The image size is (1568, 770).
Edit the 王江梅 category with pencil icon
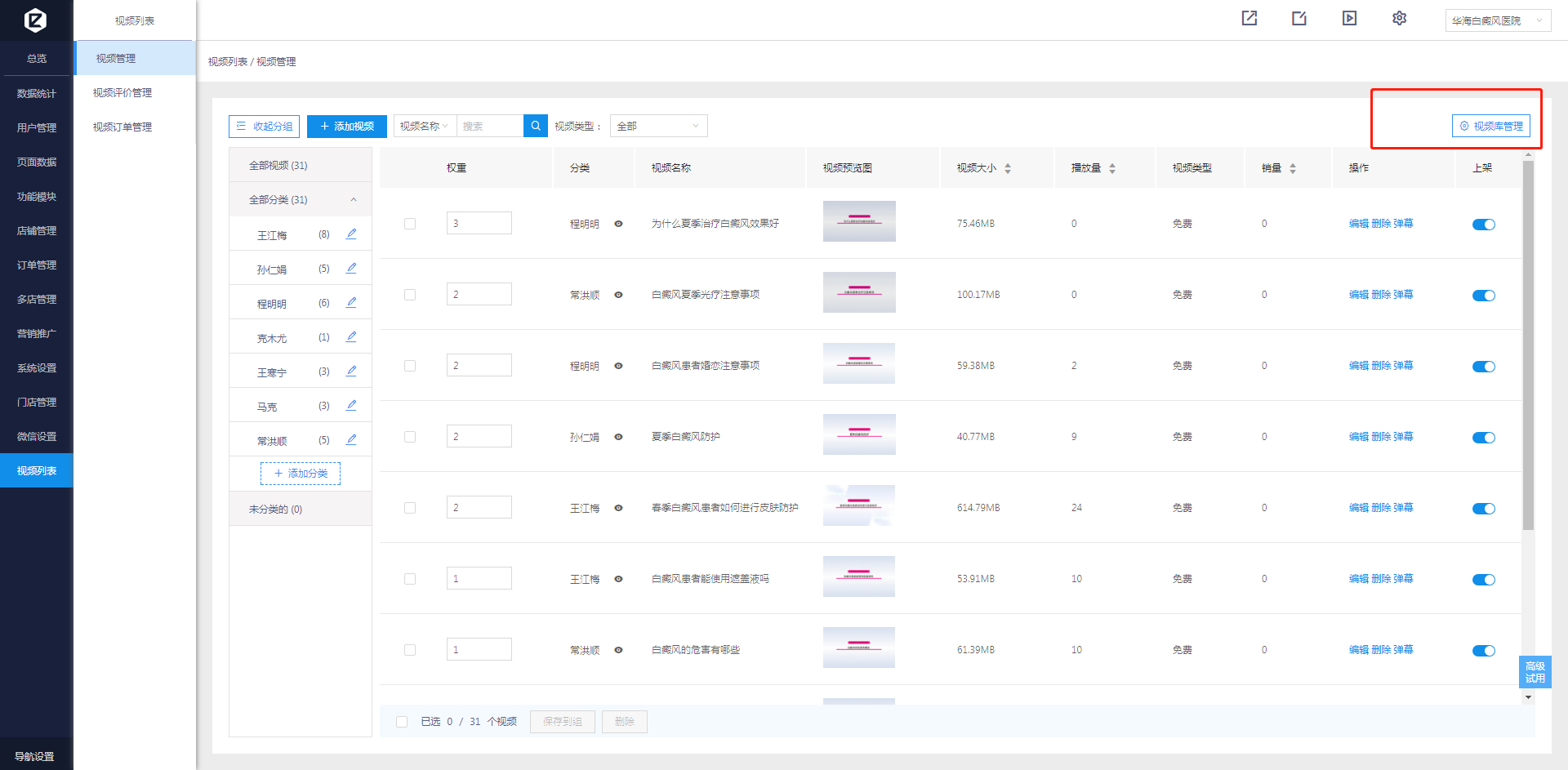point(351,234)
